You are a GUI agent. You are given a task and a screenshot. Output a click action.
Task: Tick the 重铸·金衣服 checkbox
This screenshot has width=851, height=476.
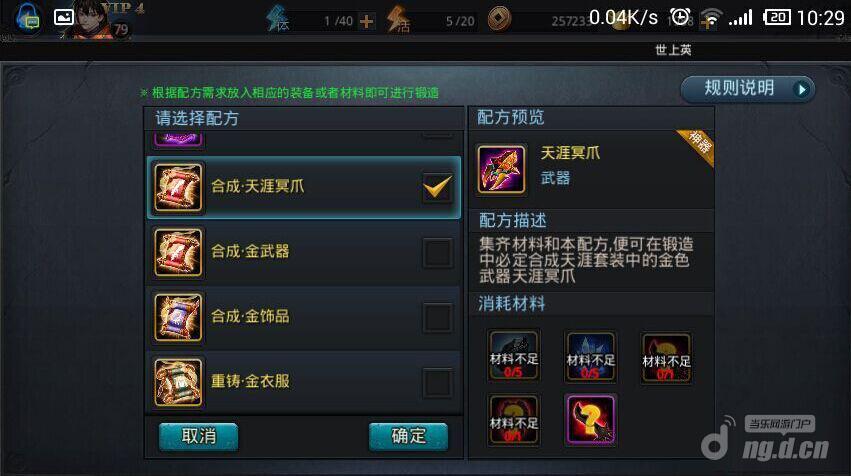pyautogui.click(x=437, y=383)
